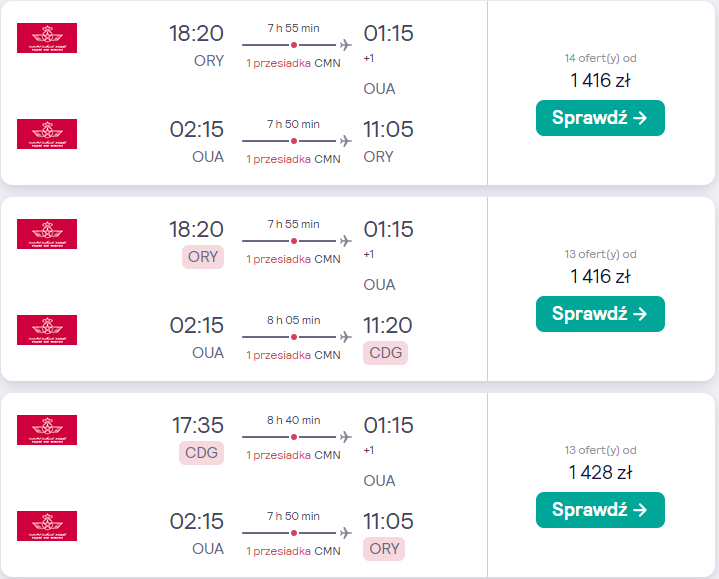Click airline logo of 02:15 flight arriving 11:20
The height and width of the screenshot is (579, 719).
click(x=47, y=330)
